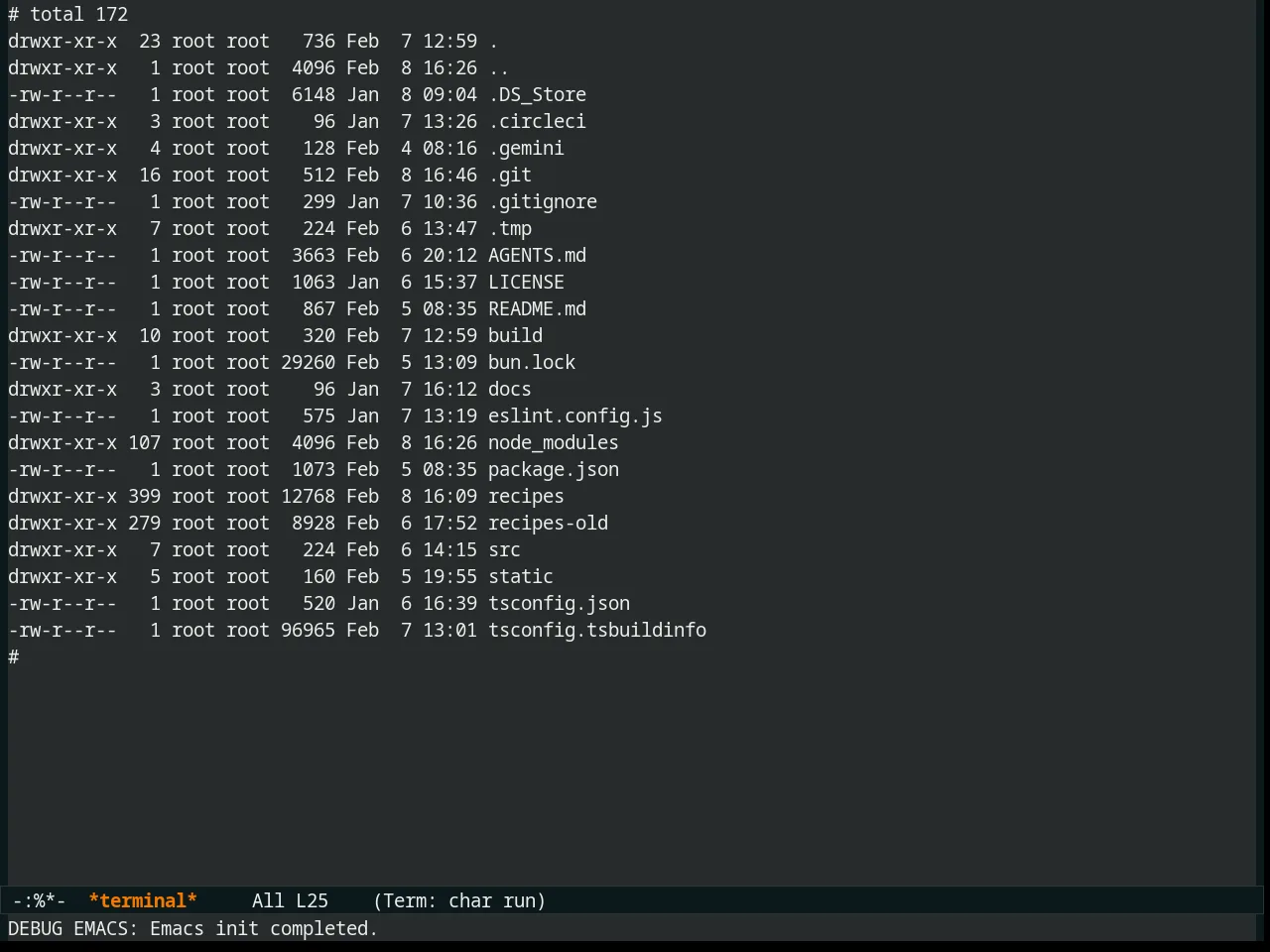Viewport: 1270px width, 952px height.
Task: Click the time 17:52 on recipes-old row
Action: click(x=449, y=524)
